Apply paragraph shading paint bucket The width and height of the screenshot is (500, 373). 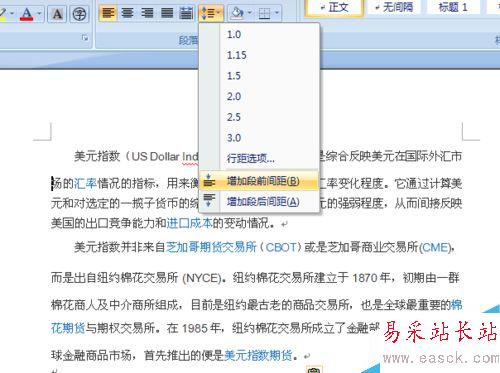pos(237,13)
